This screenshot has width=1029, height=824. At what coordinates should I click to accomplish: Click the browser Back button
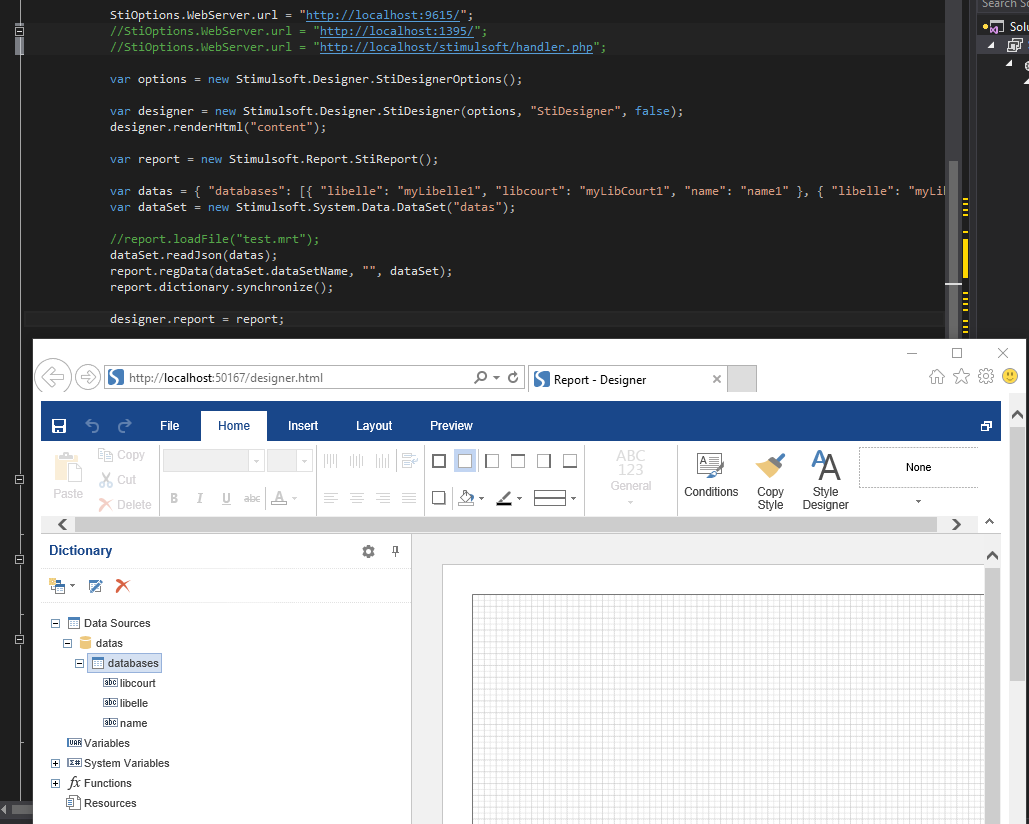(52, 377)
